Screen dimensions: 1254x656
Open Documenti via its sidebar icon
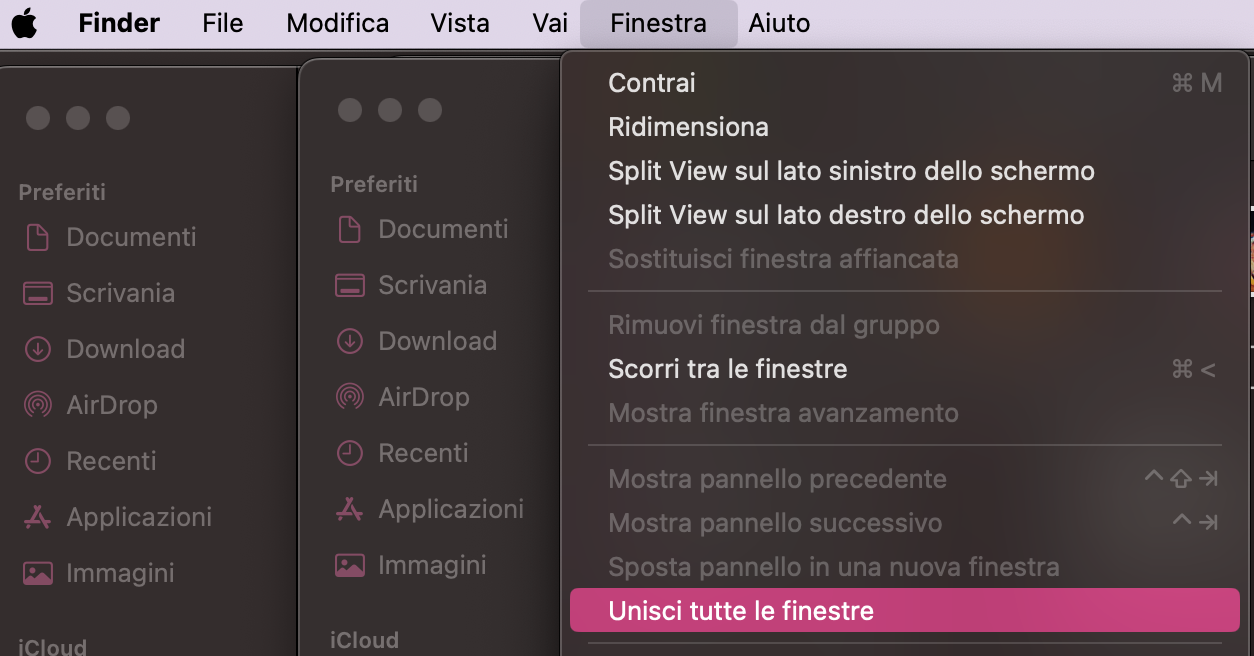[38, 237]
